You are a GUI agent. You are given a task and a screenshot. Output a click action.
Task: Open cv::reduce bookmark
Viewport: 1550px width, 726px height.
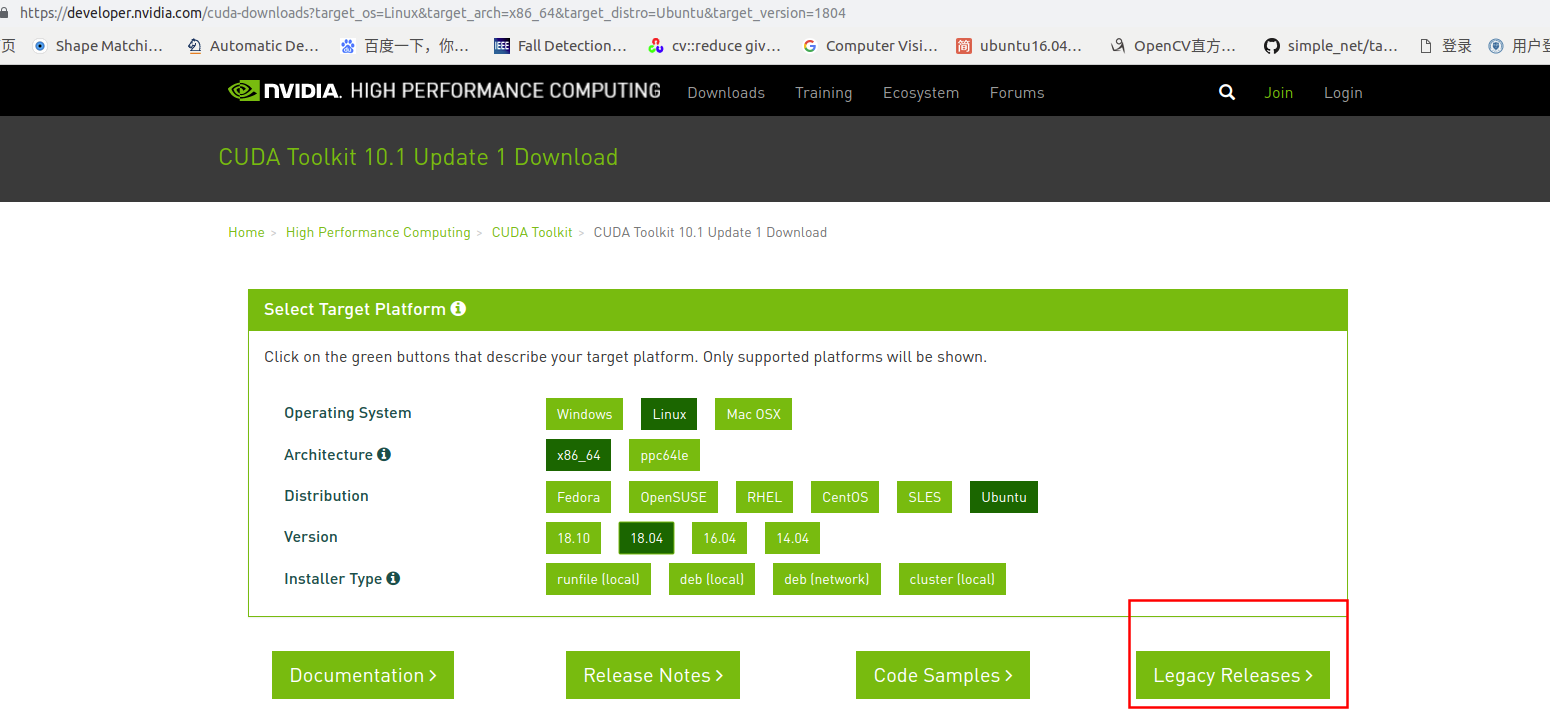[x=714, y=46]
